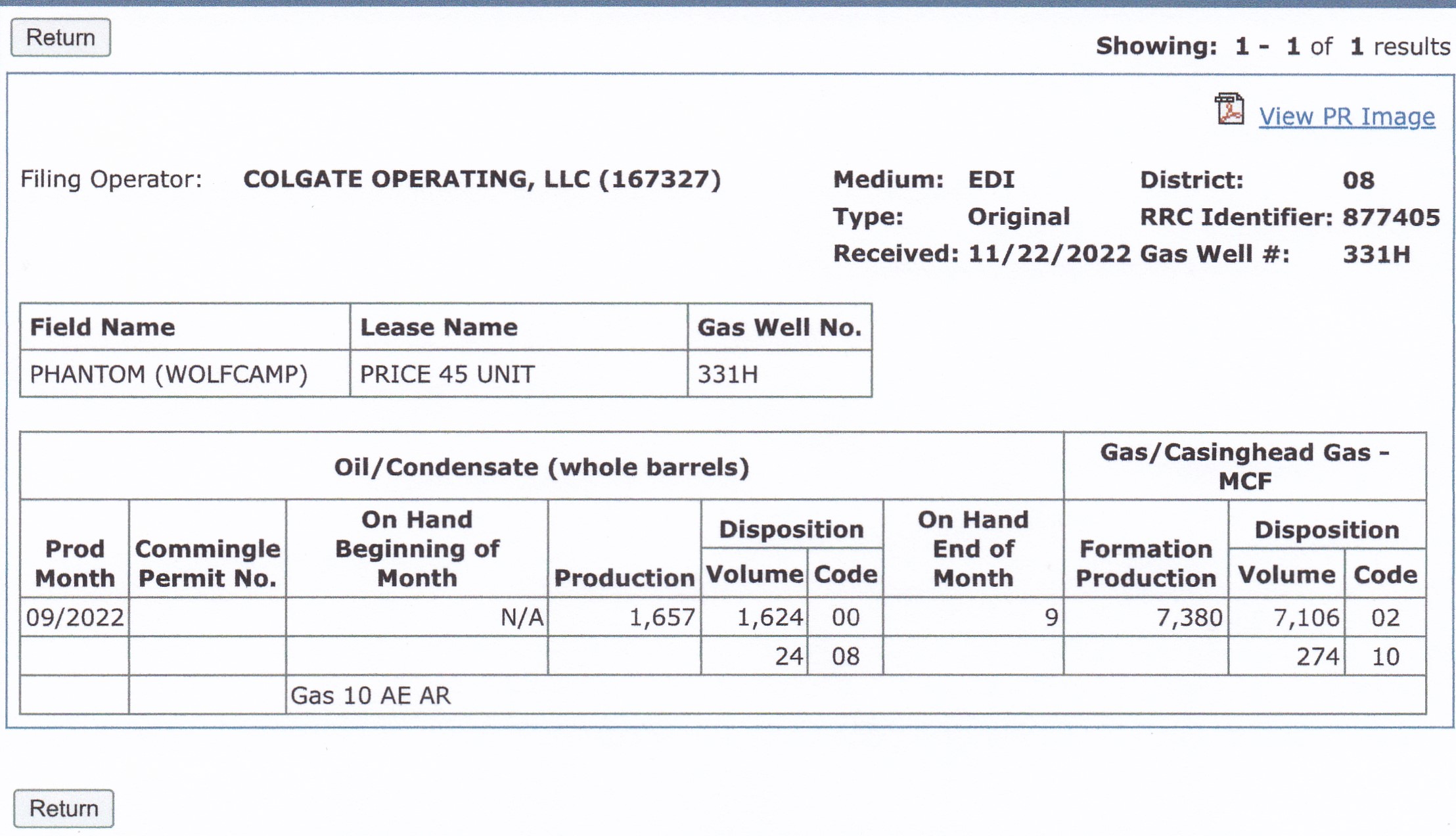Select the received date 11/22/2022

click(1049, 254)
